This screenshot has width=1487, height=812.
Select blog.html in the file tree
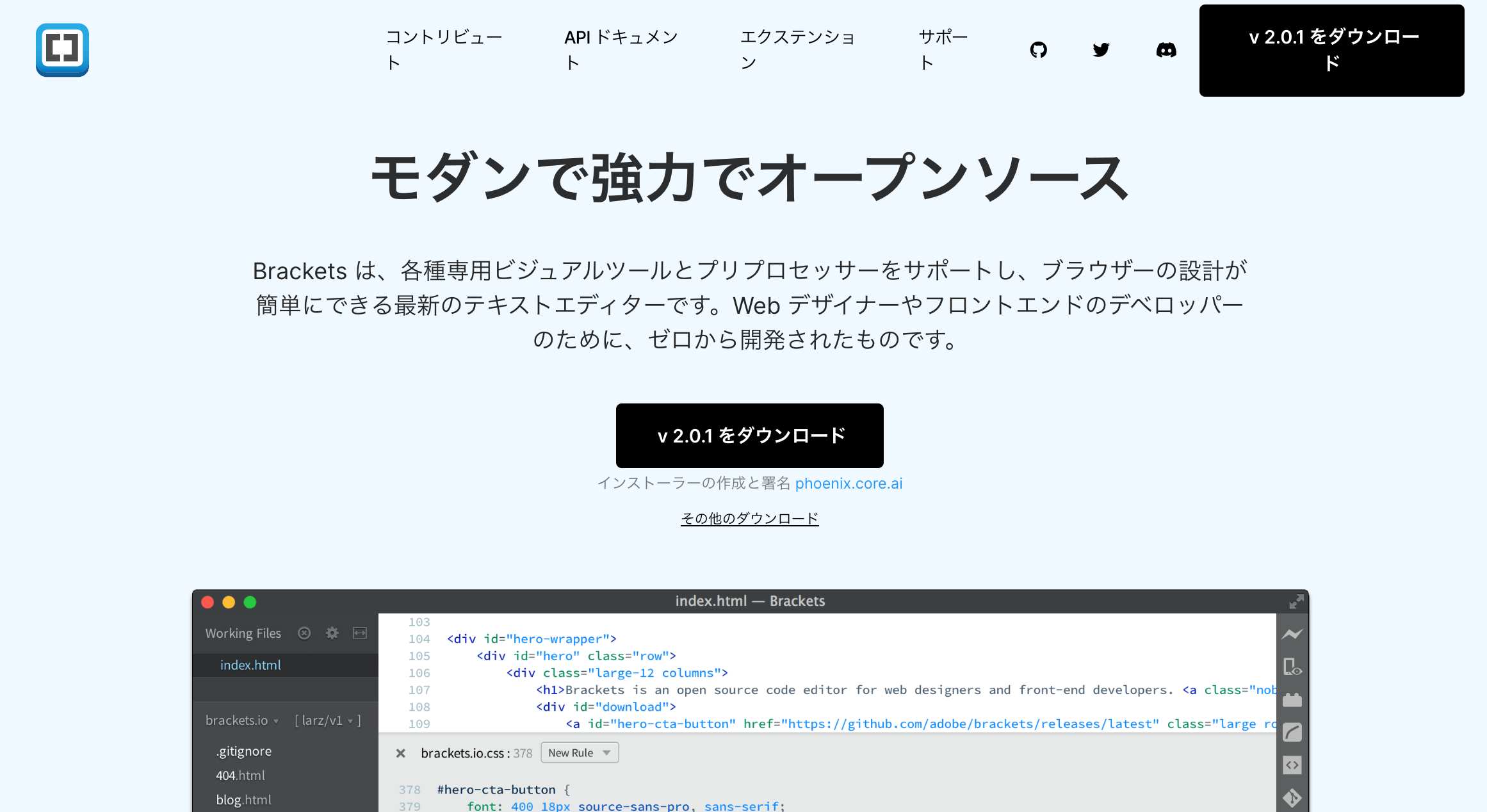click(243, 800)
